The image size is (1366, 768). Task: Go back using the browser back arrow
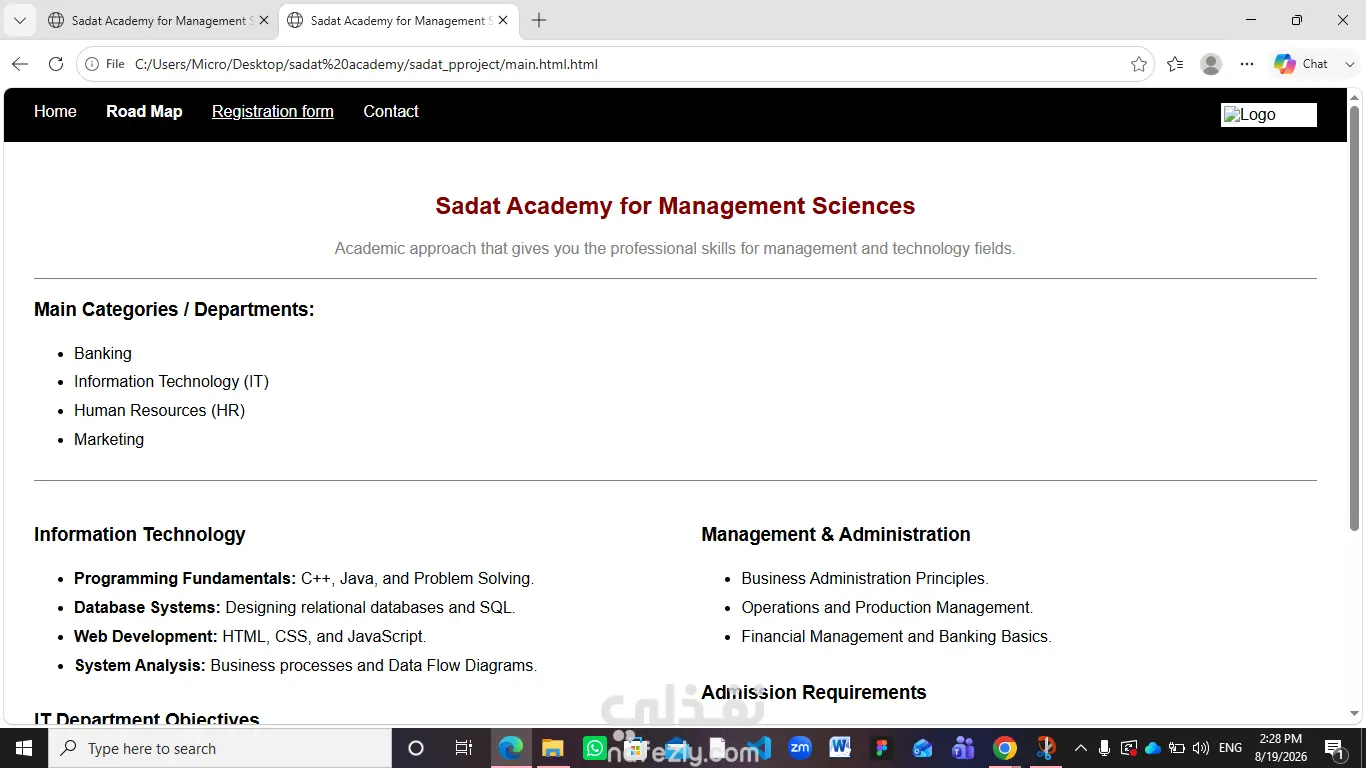pos(20,64)
